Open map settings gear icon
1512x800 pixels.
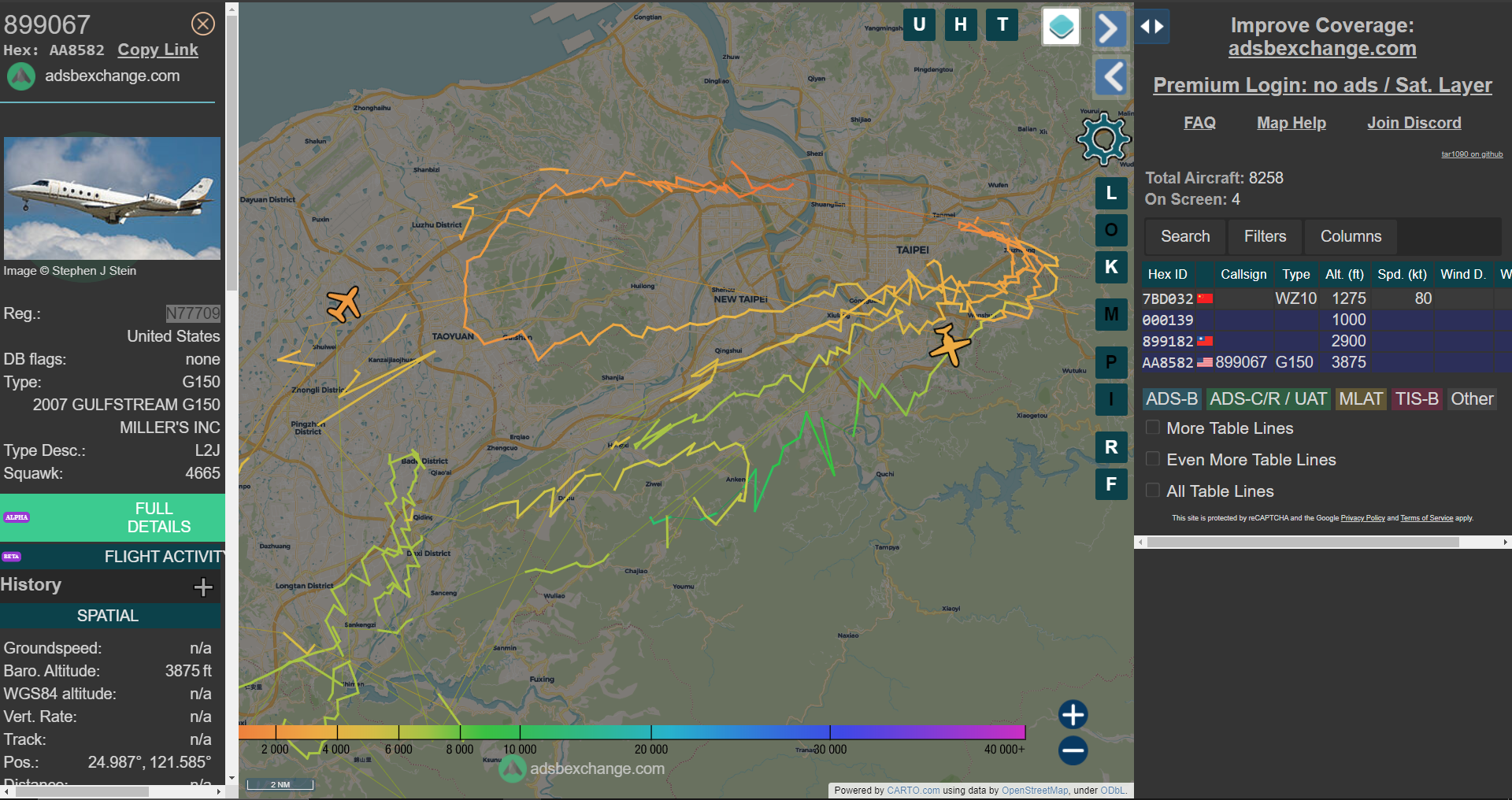pyautogui.click(x=1104, y=139)
